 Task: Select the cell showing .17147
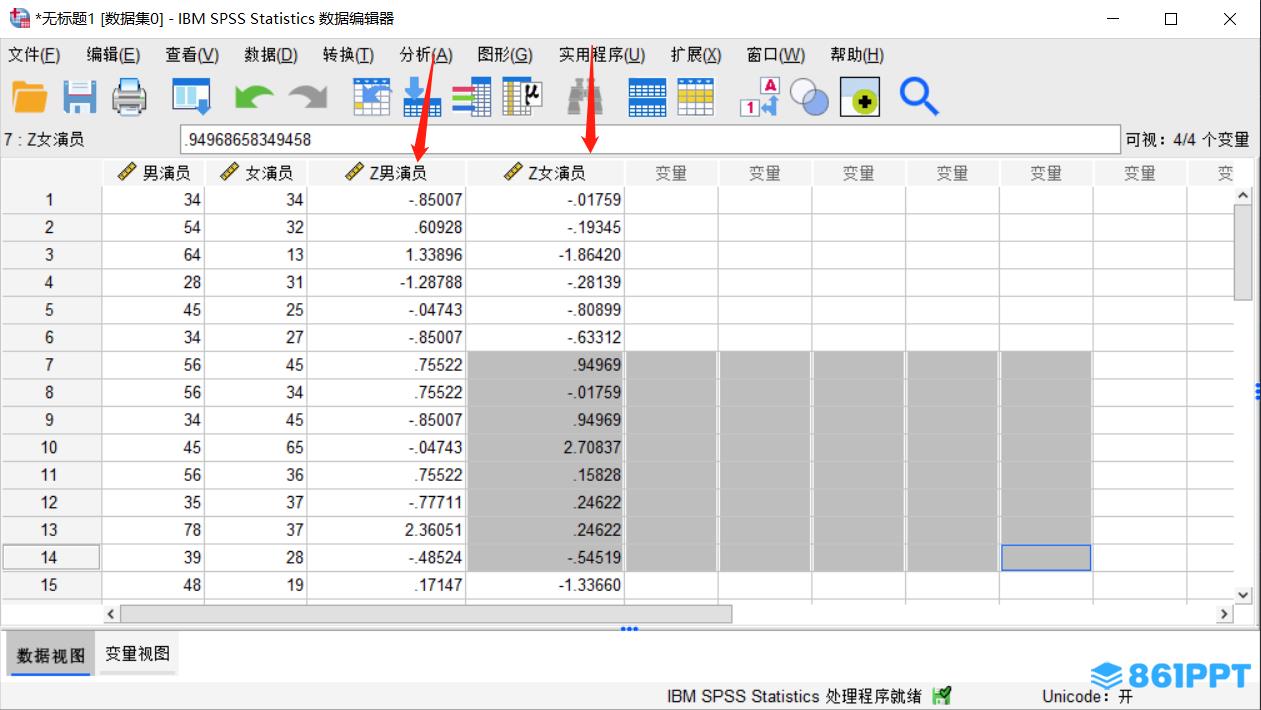[x=386, y=585]
